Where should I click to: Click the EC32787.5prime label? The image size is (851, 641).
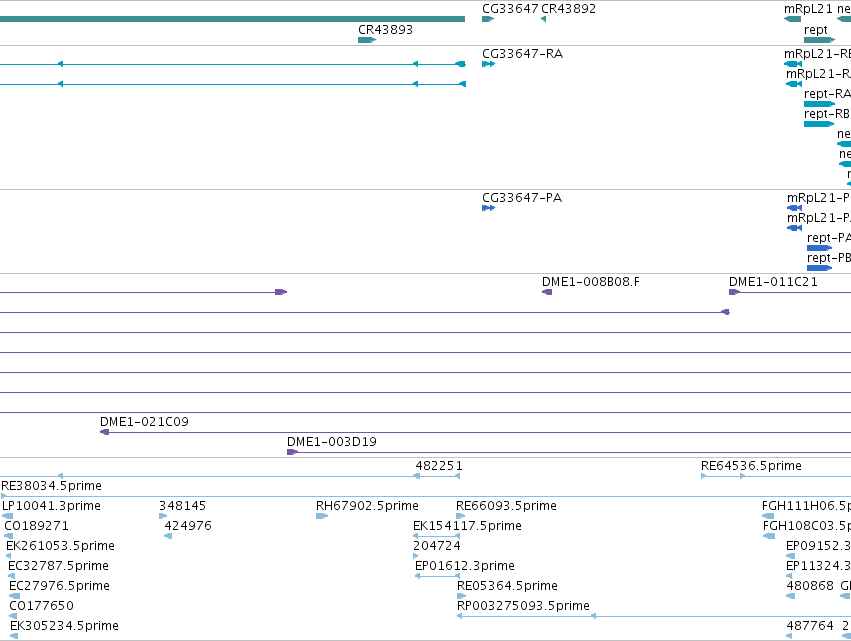coord(59,566)
